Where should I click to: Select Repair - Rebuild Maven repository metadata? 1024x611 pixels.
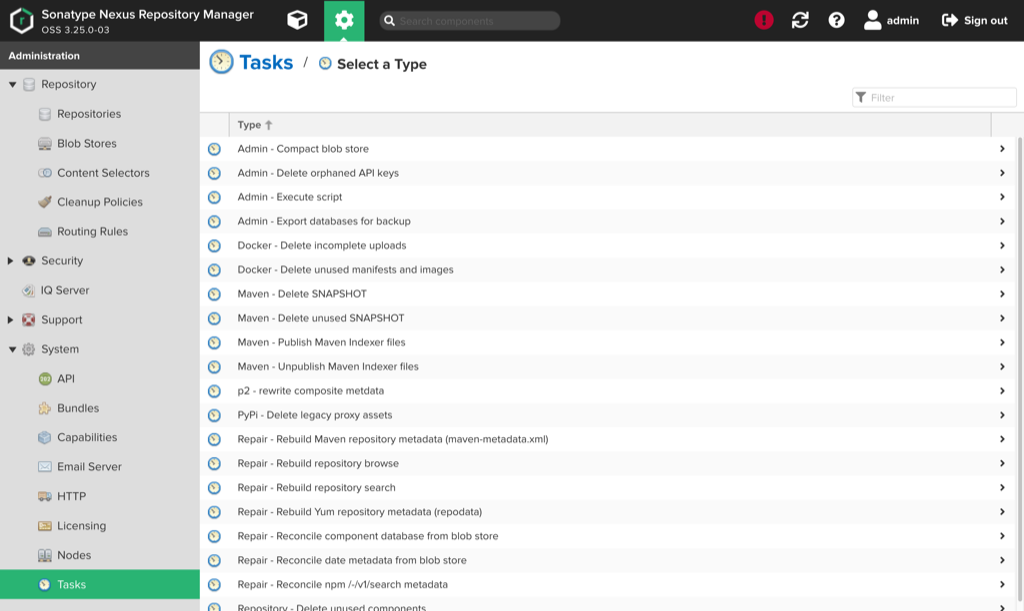click(x=607, y=439)
